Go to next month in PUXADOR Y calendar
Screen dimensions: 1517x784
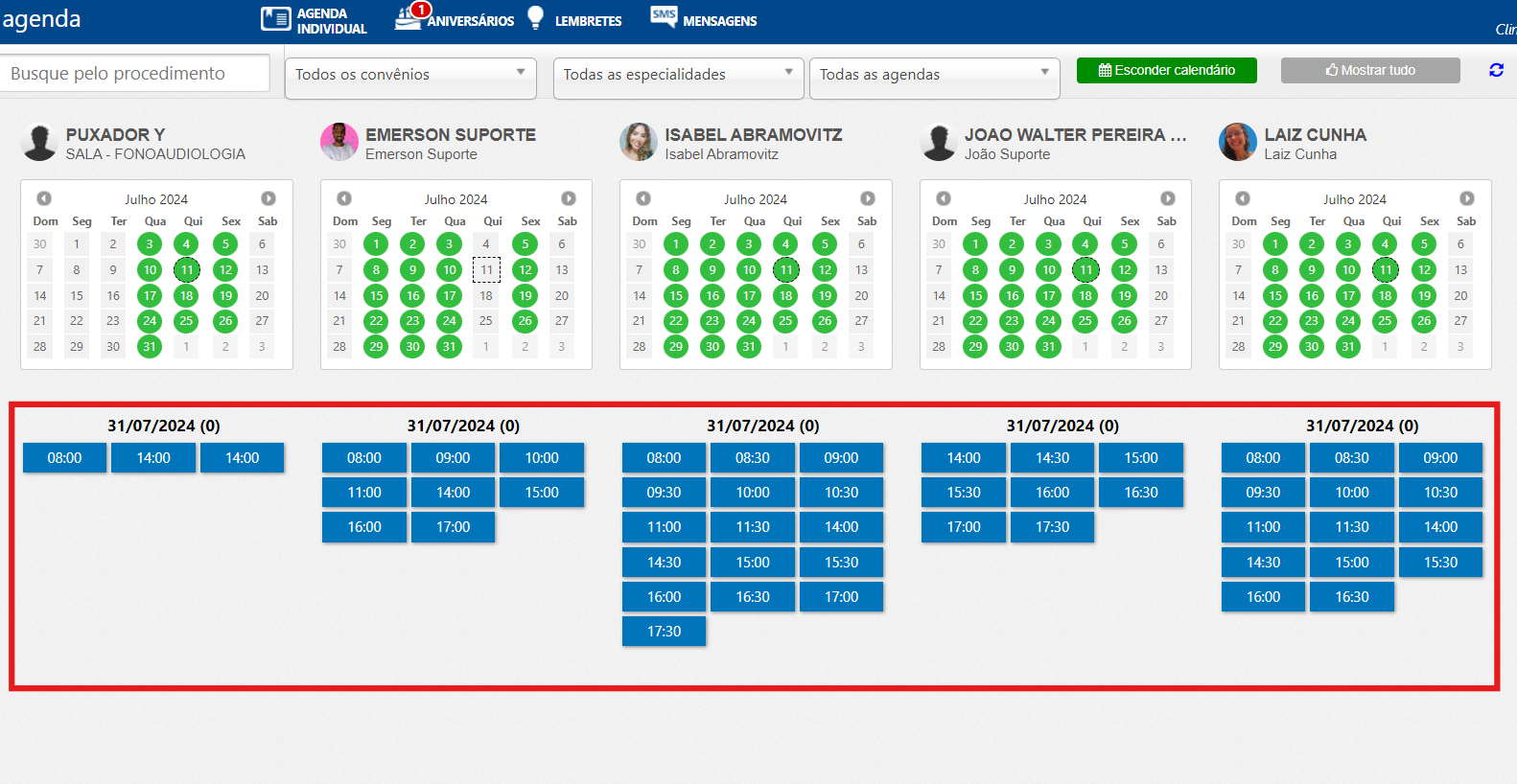[268, 198]
